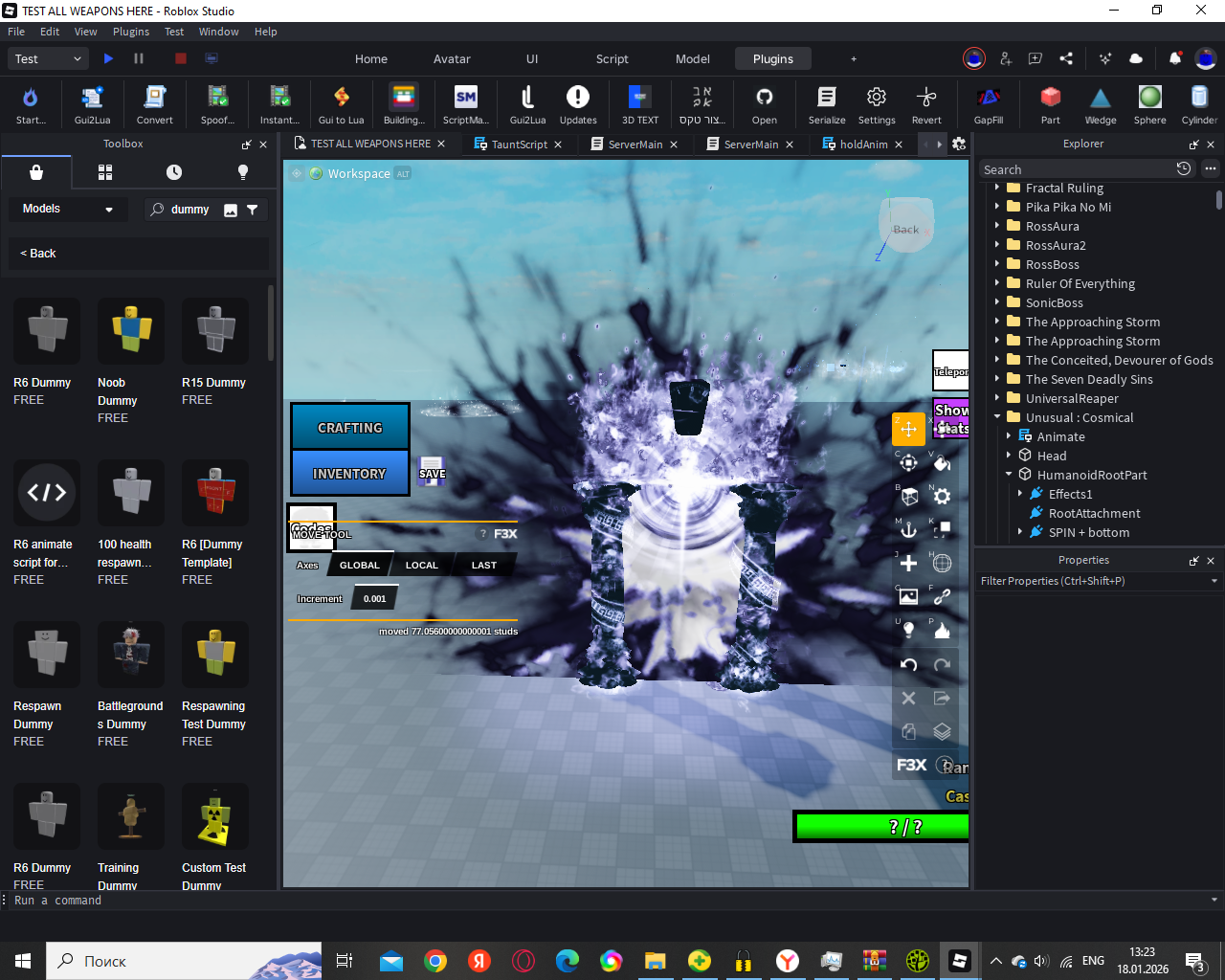The height and width of the screenshot is (980, 1225).
Task: Click the Revert plugin icon
Action: [926, 104]
